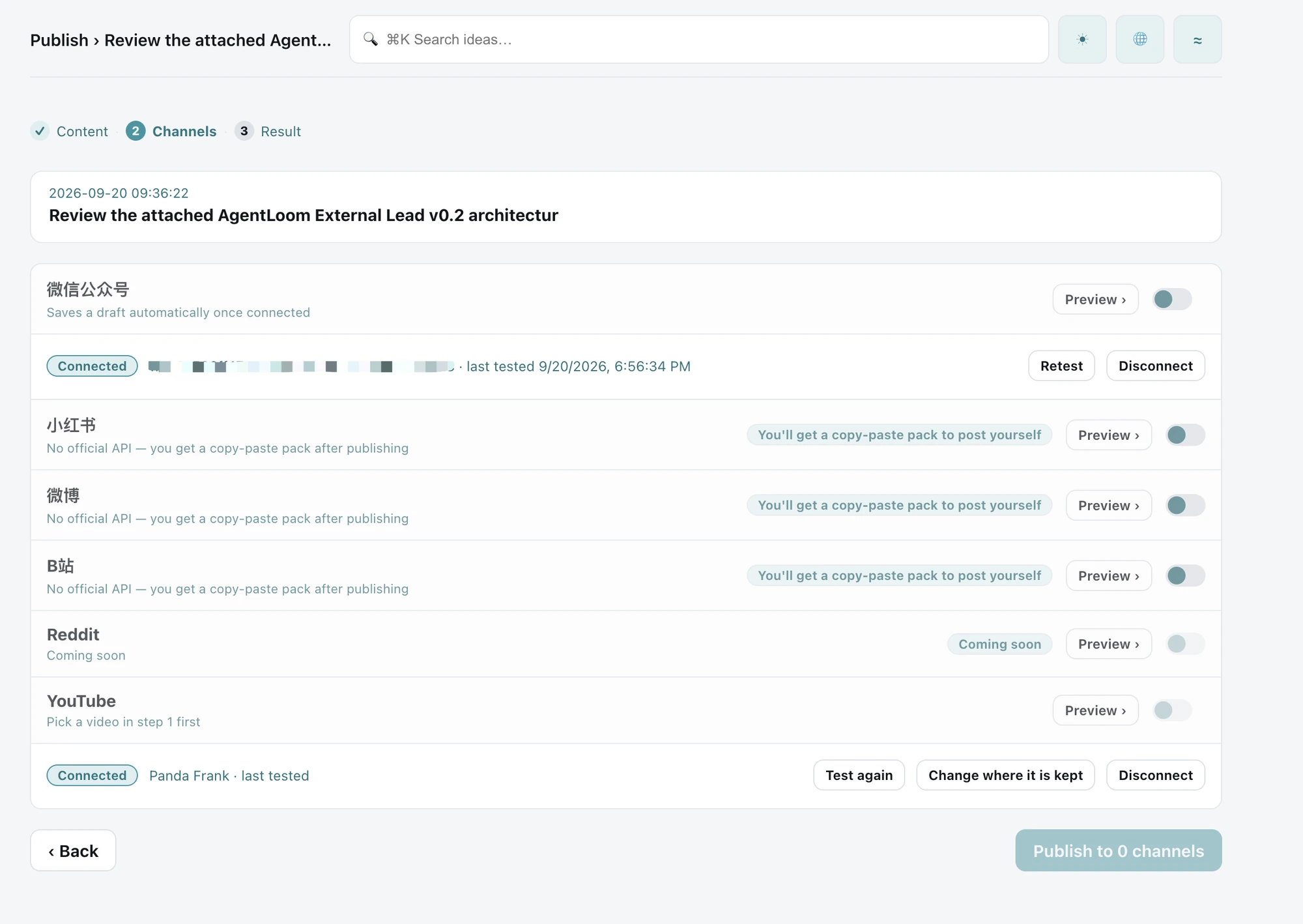Click the 小红书 copy-paste pack badge
Screen dimensions: 1303x924
click(899, 435)
